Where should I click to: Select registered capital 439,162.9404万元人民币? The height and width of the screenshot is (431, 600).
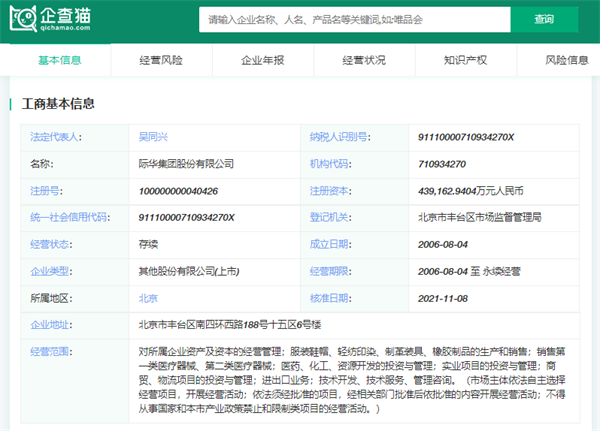[471, 191]
